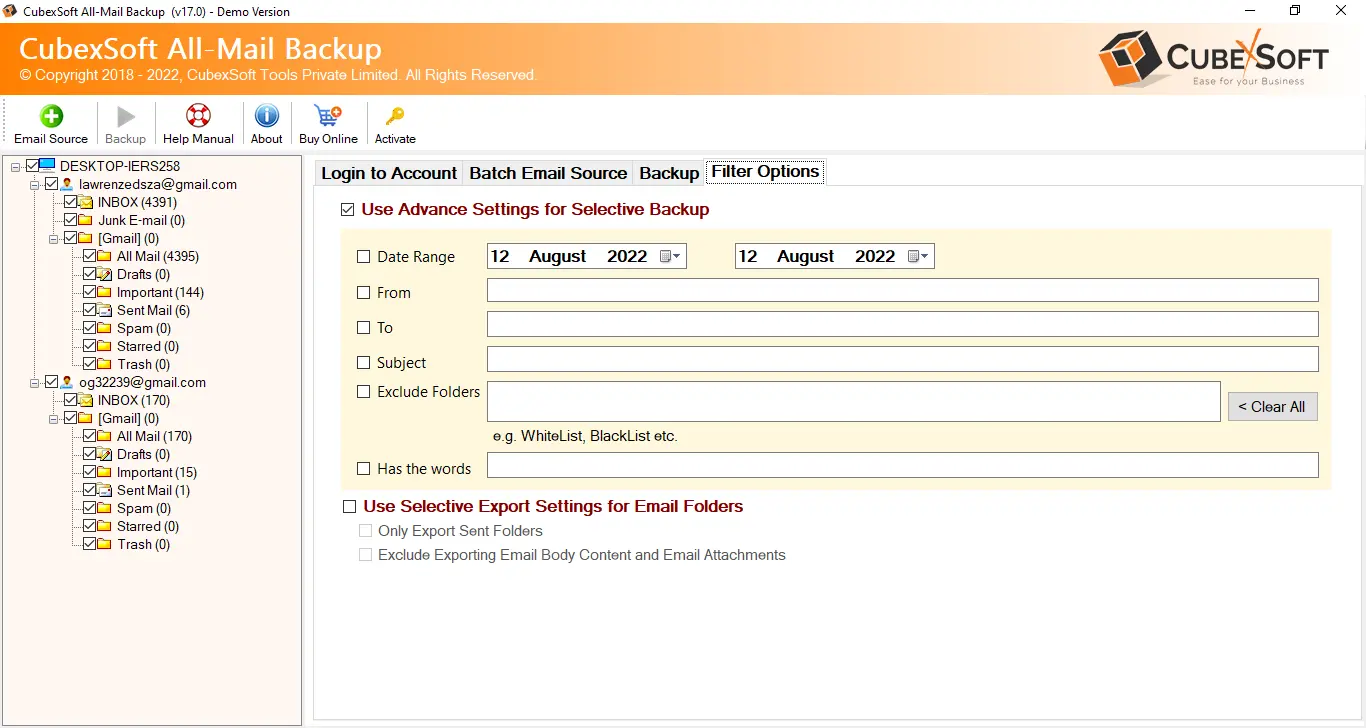Collapse [Gmail] folder under og32239 account
The image size is (1366, 728).
[54, 418]
